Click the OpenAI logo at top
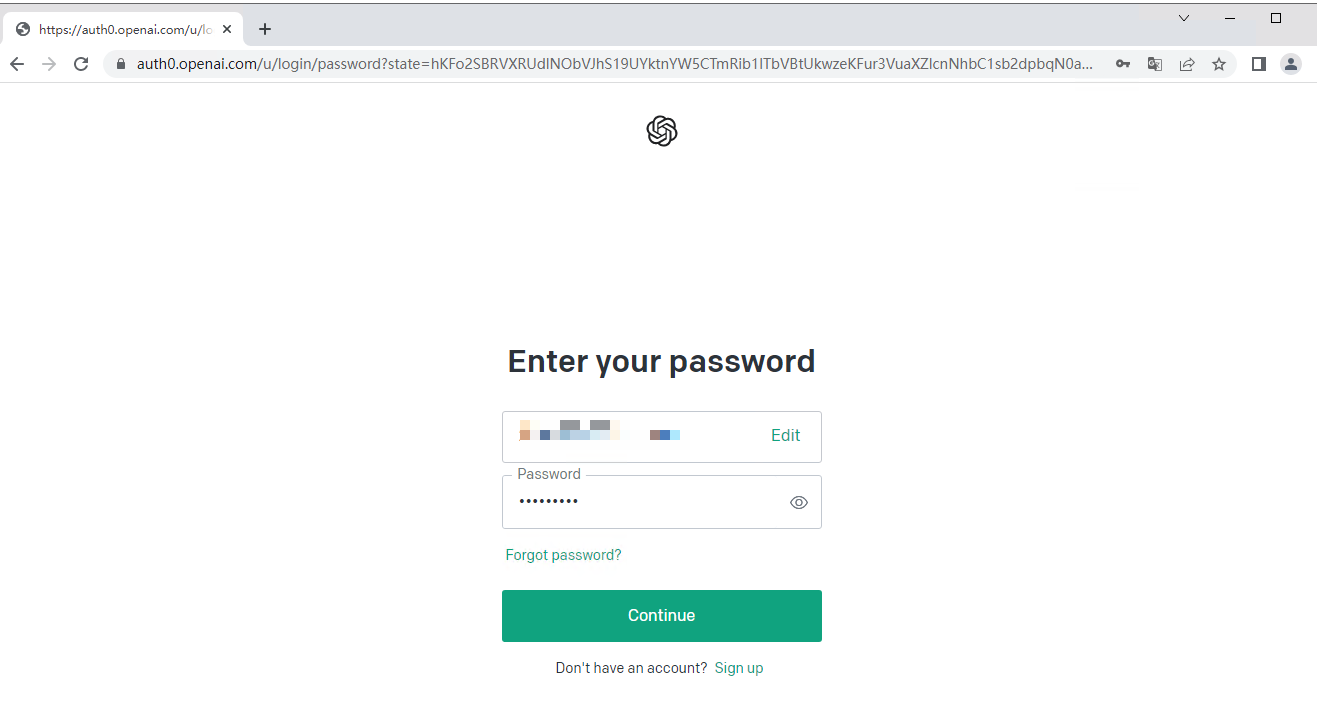 tap(662, 131)
